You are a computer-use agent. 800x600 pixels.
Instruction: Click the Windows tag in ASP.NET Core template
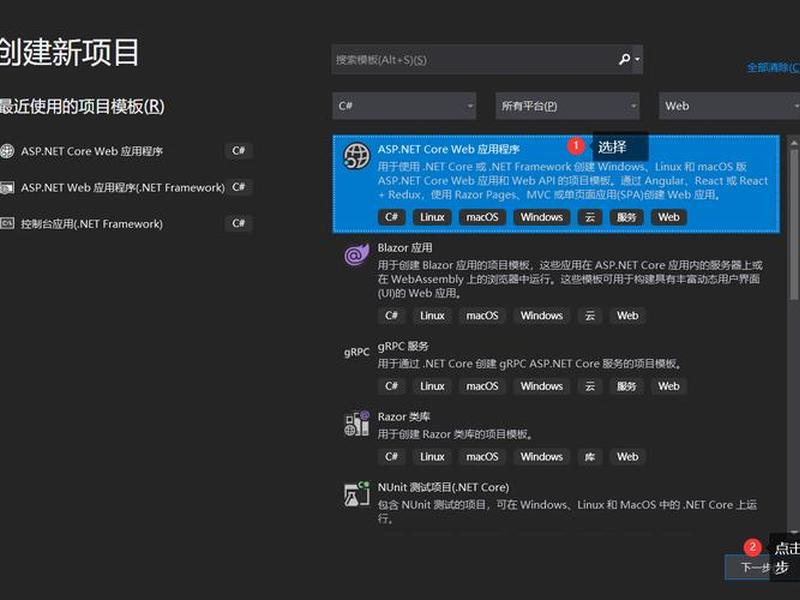[x=541, y=217]
